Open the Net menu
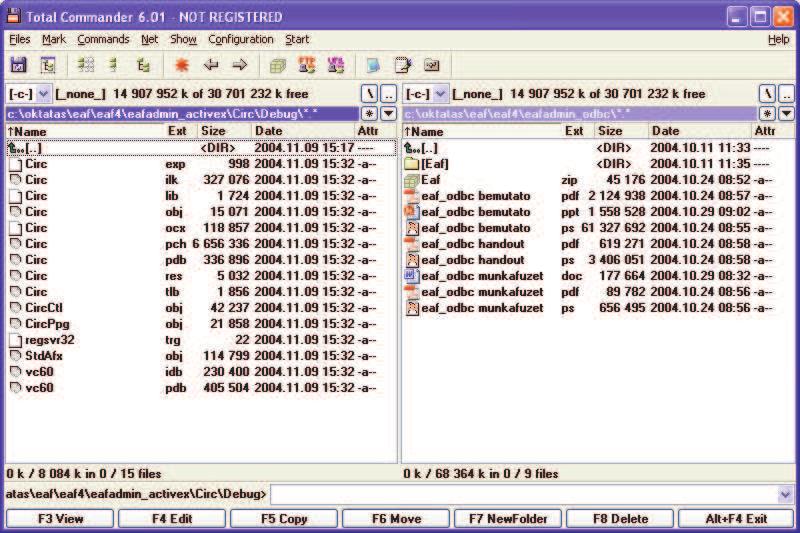 pos(149,39)
